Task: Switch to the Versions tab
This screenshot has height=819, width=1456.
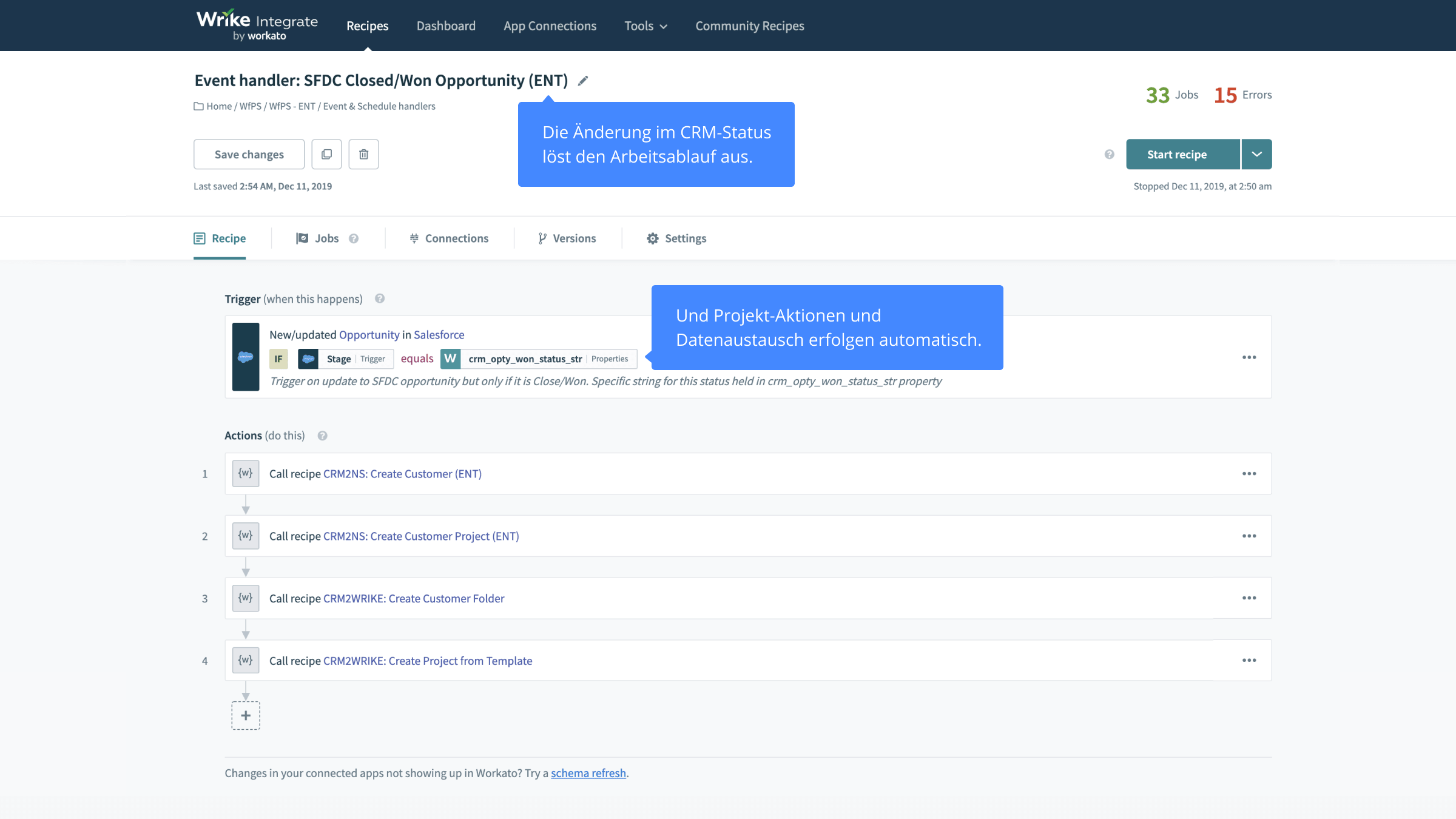Action: (567, 238)
